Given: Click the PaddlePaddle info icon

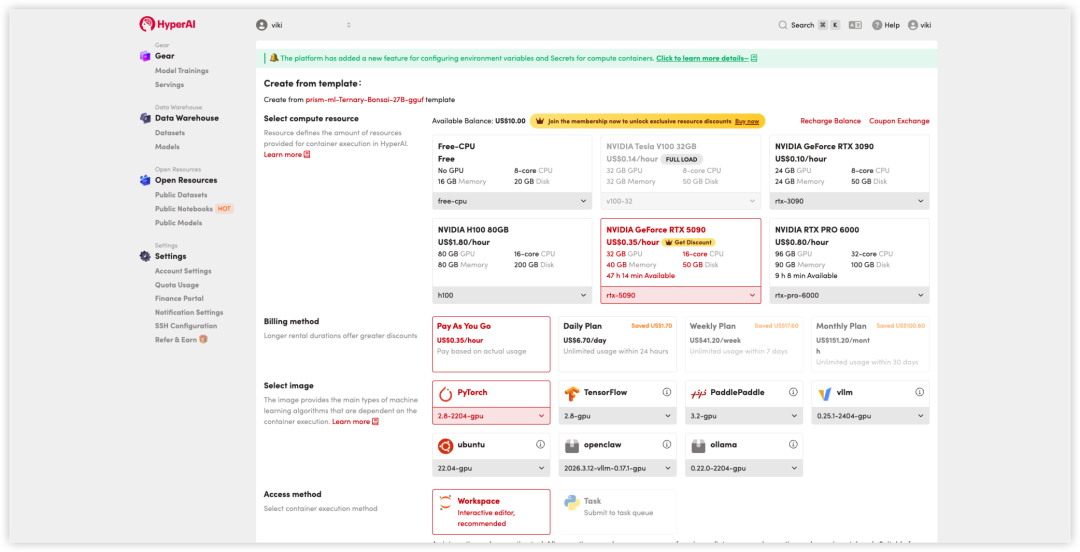Looking at the screenshot, I should pyautogui.click(x=793, y=392).
